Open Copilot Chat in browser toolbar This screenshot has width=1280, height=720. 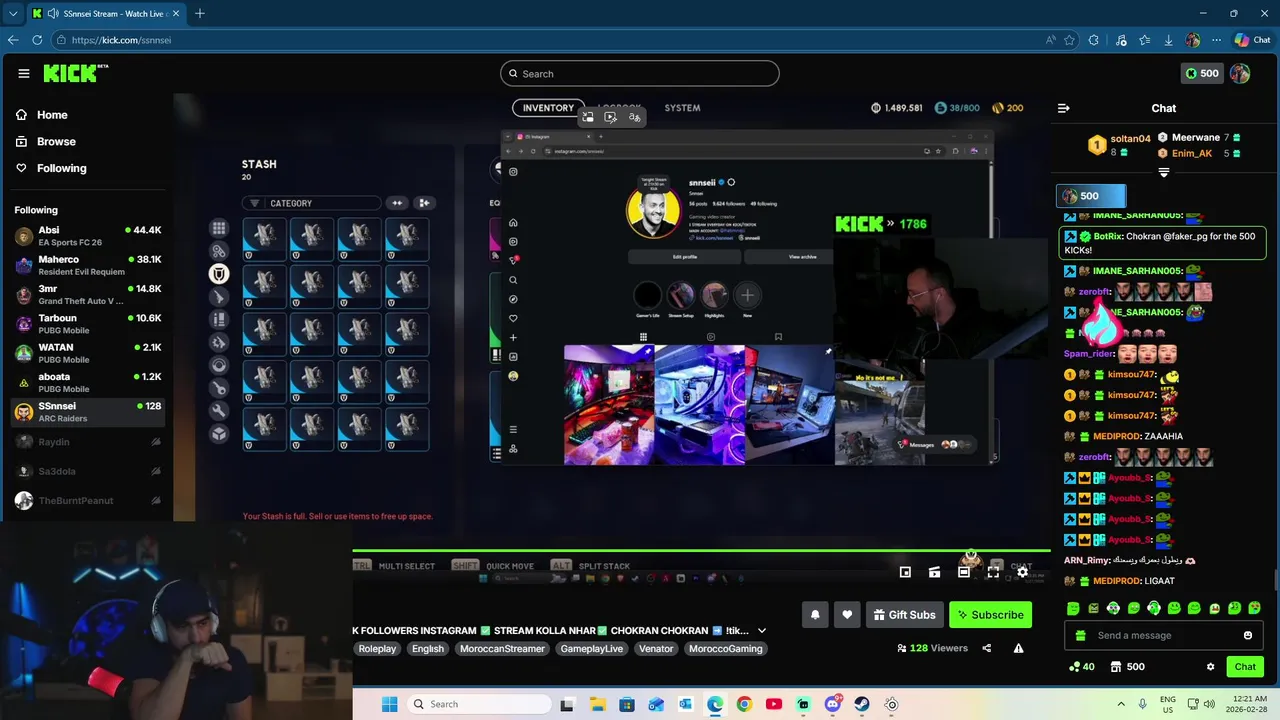tap(1252, 40)
